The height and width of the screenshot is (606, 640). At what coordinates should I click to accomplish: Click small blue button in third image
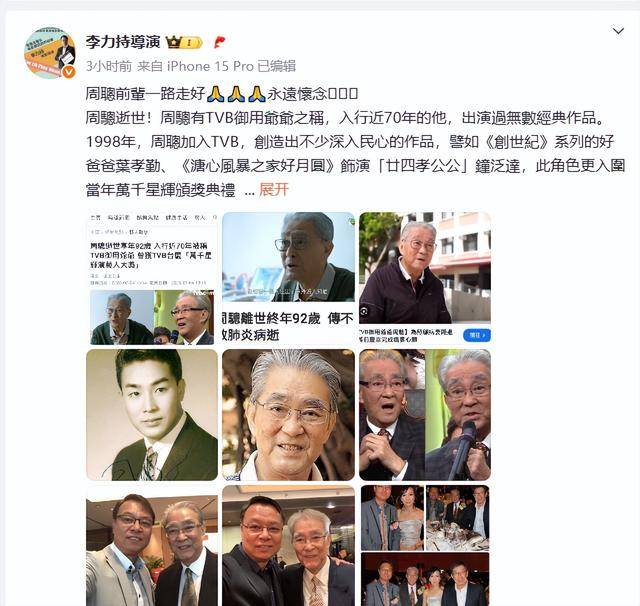[x=477, y=335]
